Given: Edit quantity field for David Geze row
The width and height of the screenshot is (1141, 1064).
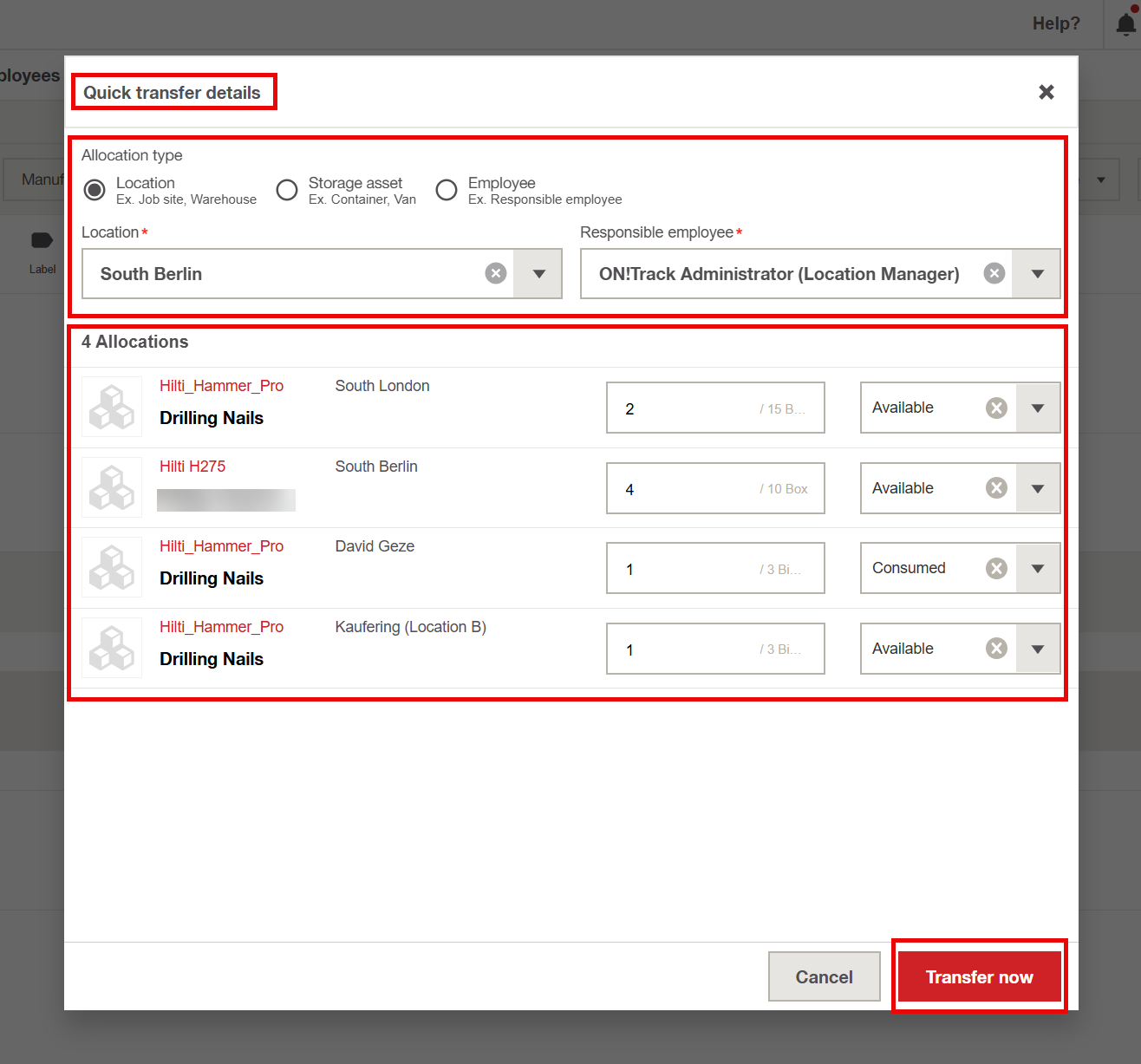Looking at the screenshot, I should point(715,568).
